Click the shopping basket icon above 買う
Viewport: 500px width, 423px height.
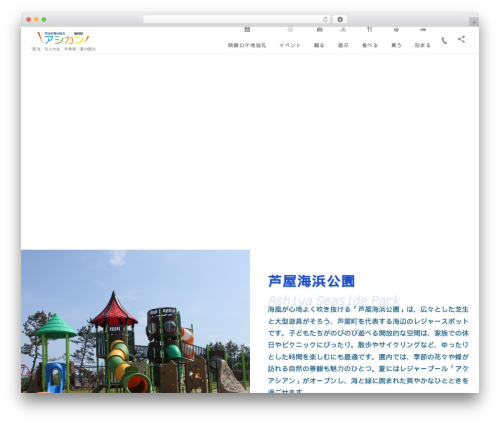(396, 30)
